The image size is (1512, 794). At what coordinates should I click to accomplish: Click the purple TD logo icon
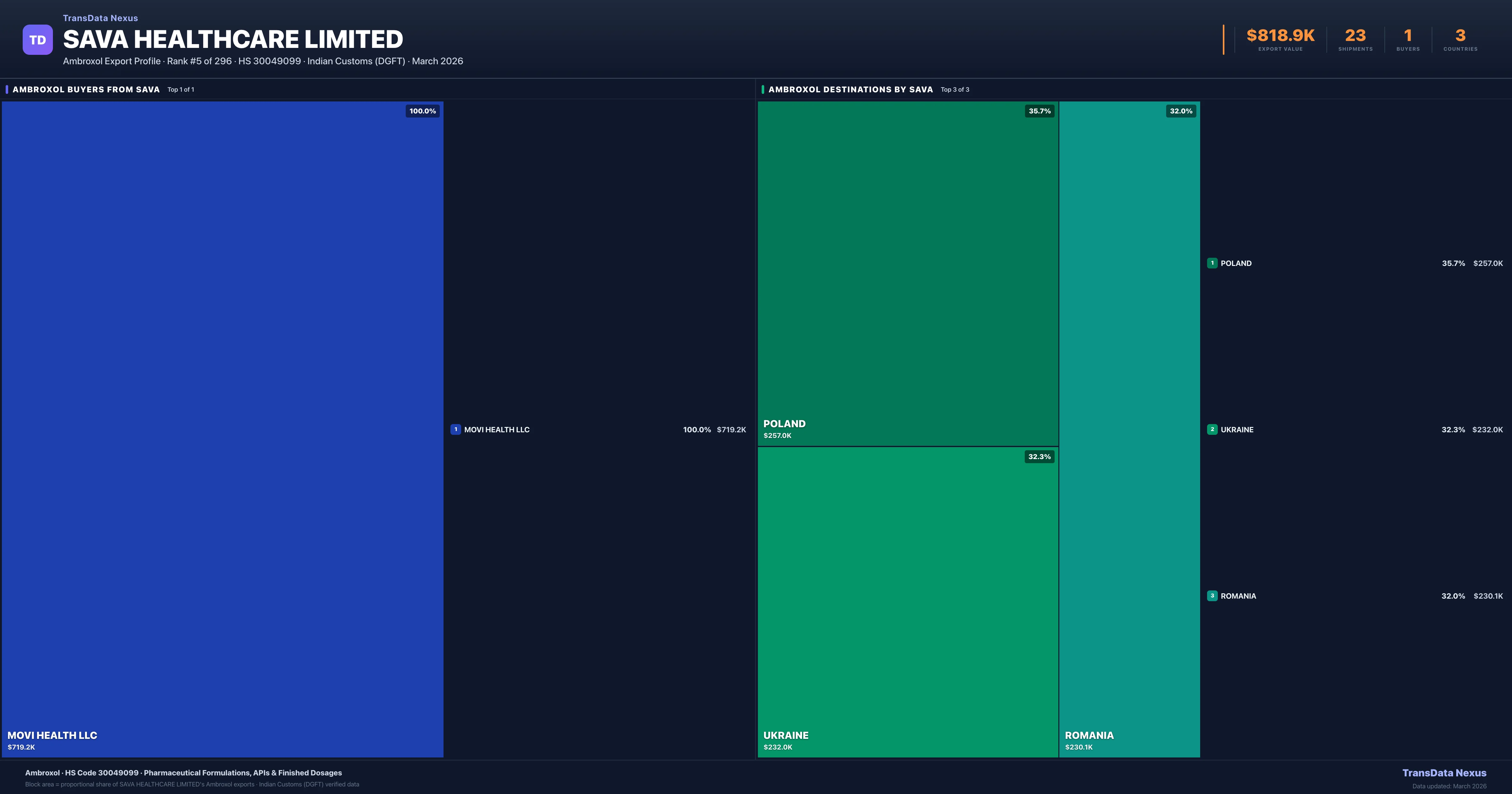tap(37, 40)
